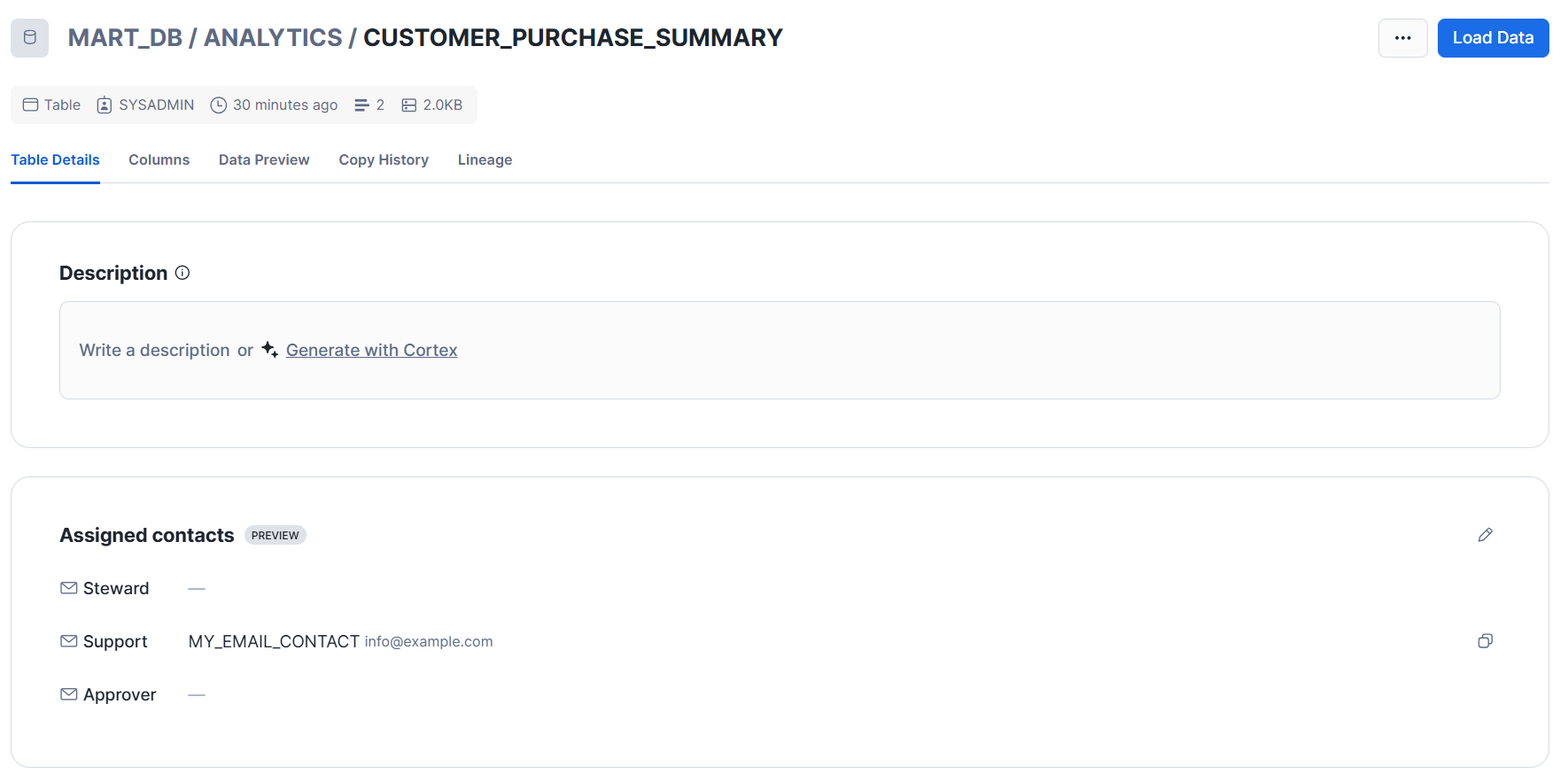Image resolution: width=1568 pixels, height=774 pixels.
Task: Click the Description info icon
Action: pyautogui.click(x=182, y=273)
